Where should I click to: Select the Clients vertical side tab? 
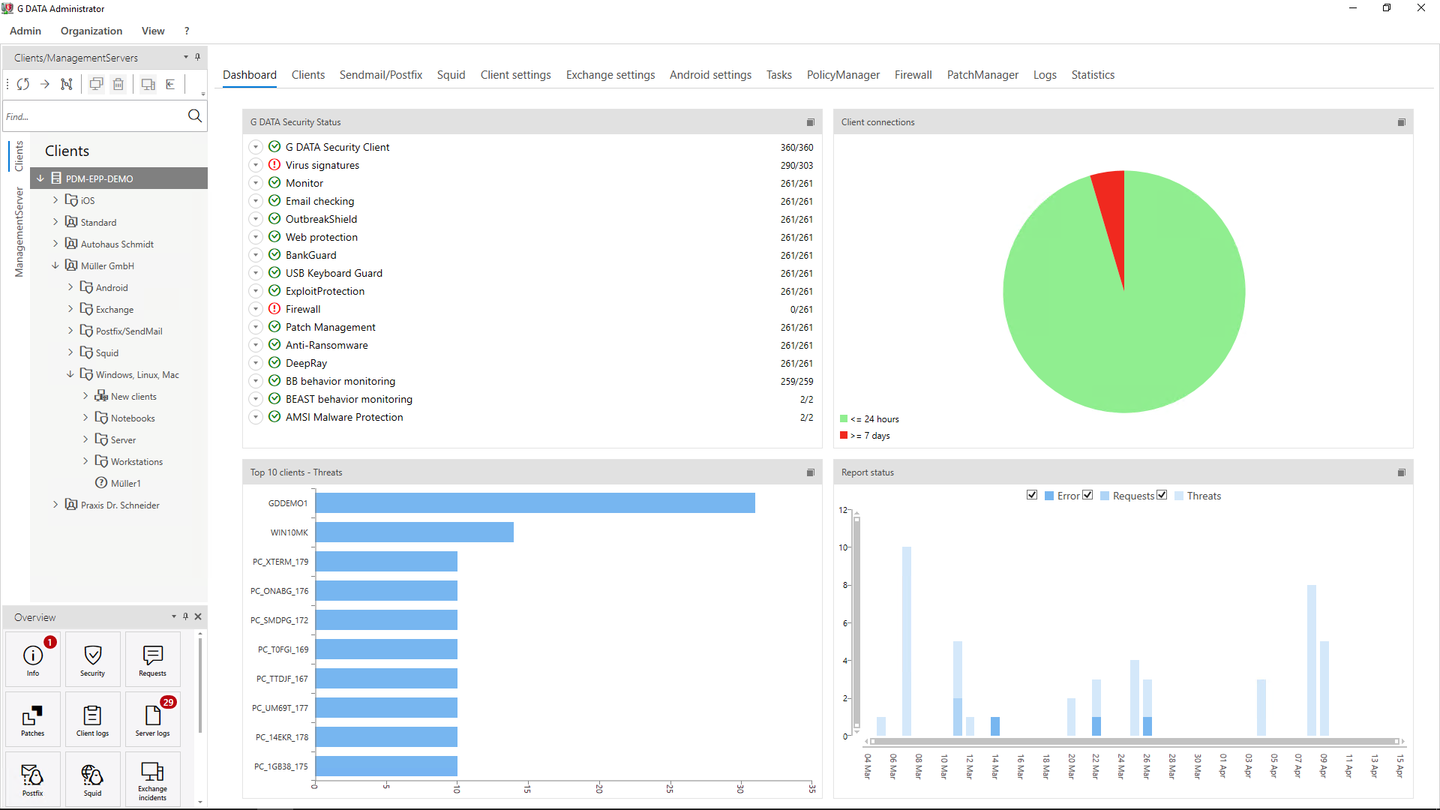[19, 156]
